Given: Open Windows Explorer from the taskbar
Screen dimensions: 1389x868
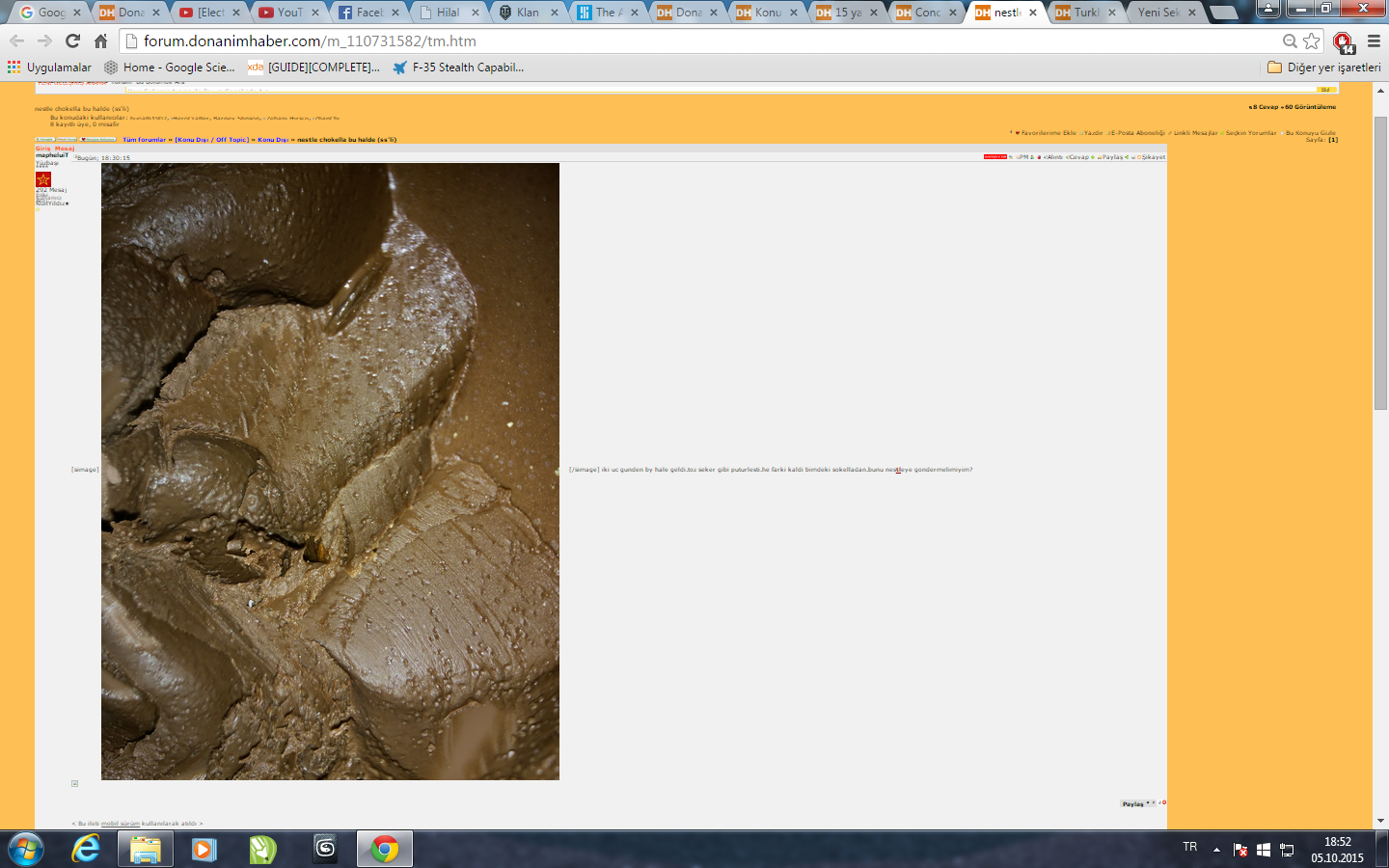Looking at the screenshot, I should (x=146, y=849).
